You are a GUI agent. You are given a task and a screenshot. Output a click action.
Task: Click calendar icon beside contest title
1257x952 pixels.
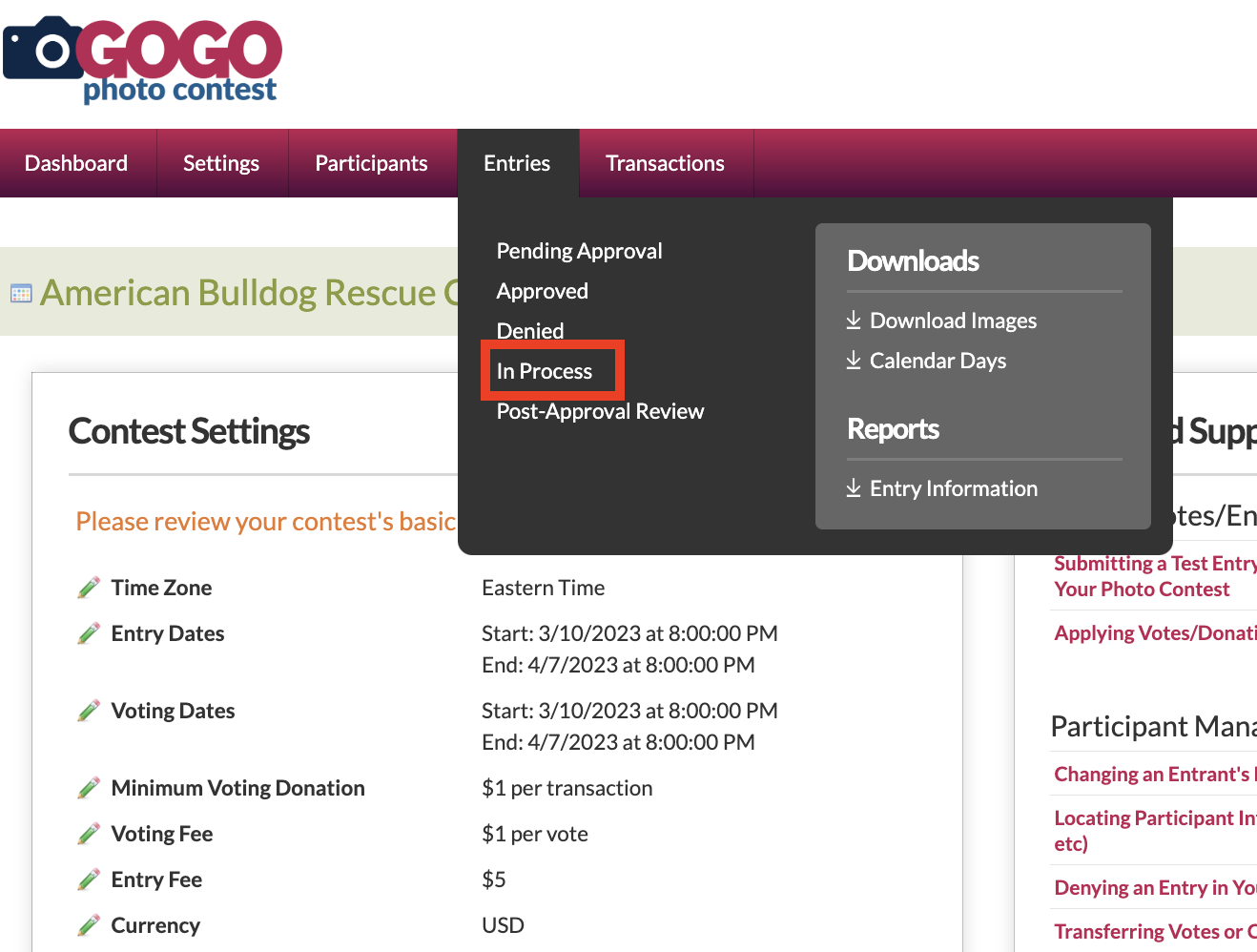pos(21,294)
